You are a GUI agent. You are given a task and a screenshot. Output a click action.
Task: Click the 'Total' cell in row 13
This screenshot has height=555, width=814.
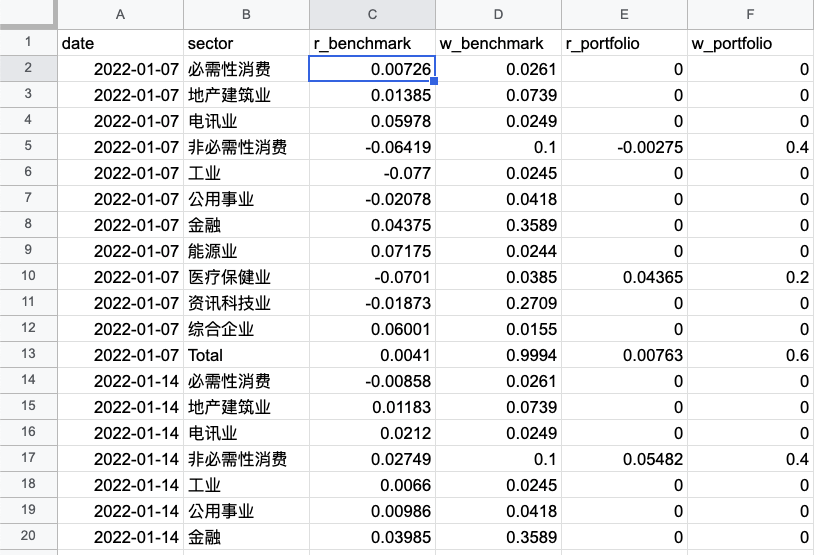(247, 355)
